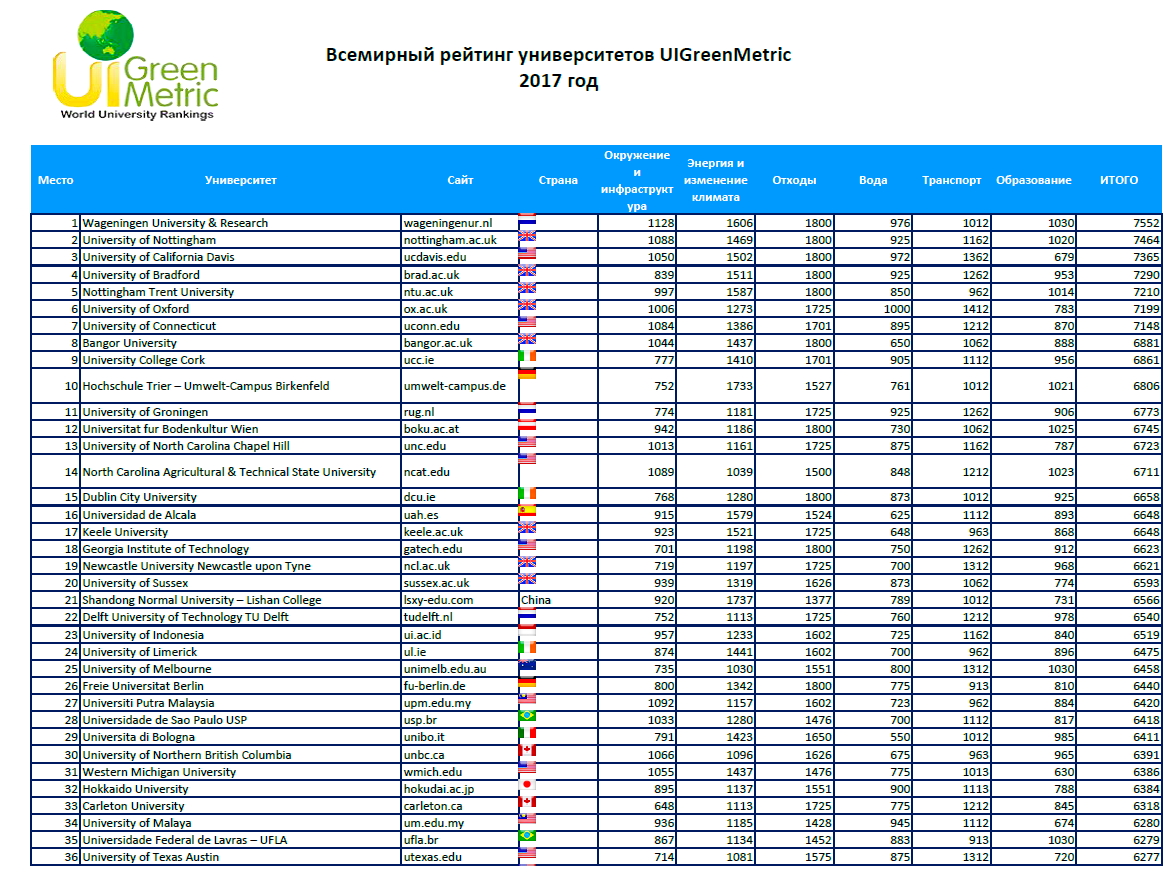Click the Irish flag in University College Cork row

coord(527,356)
